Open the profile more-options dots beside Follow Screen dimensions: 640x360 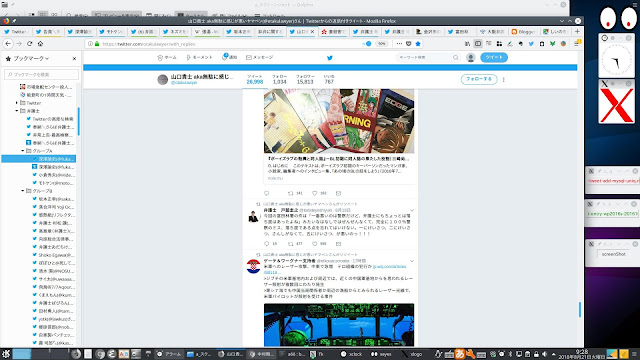point(504,80)
